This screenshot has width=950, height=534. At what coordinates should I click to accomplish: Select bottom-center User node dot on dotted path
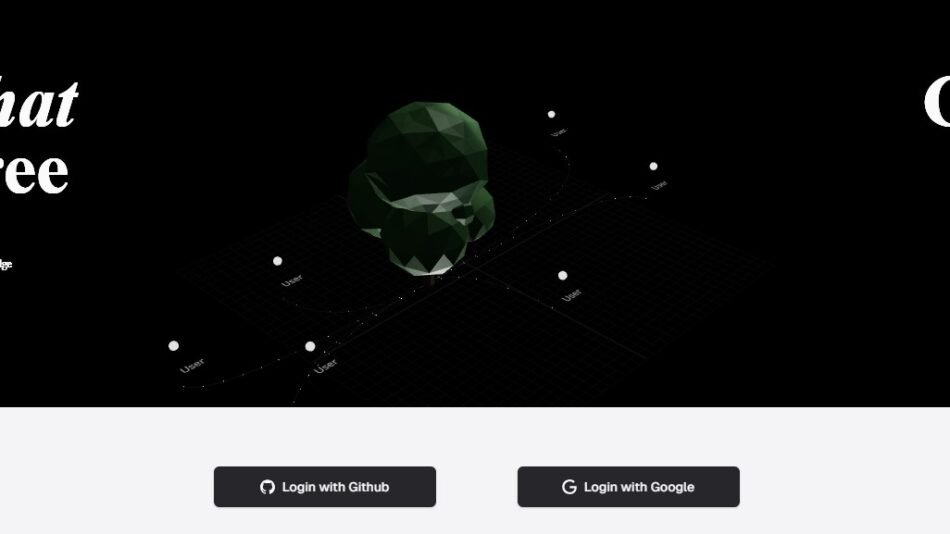(310, 347)
